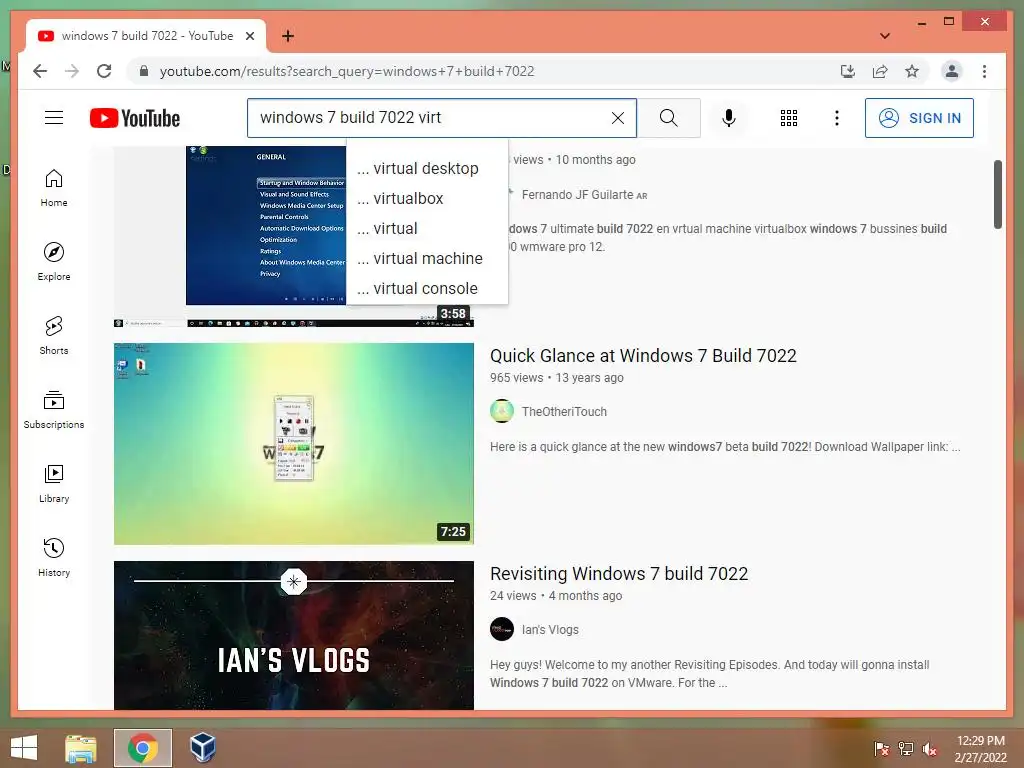Open Shorts in the sidebar
Viewport: 1024px width, 768px height.
pyautogui.click(x=54, y=336)
